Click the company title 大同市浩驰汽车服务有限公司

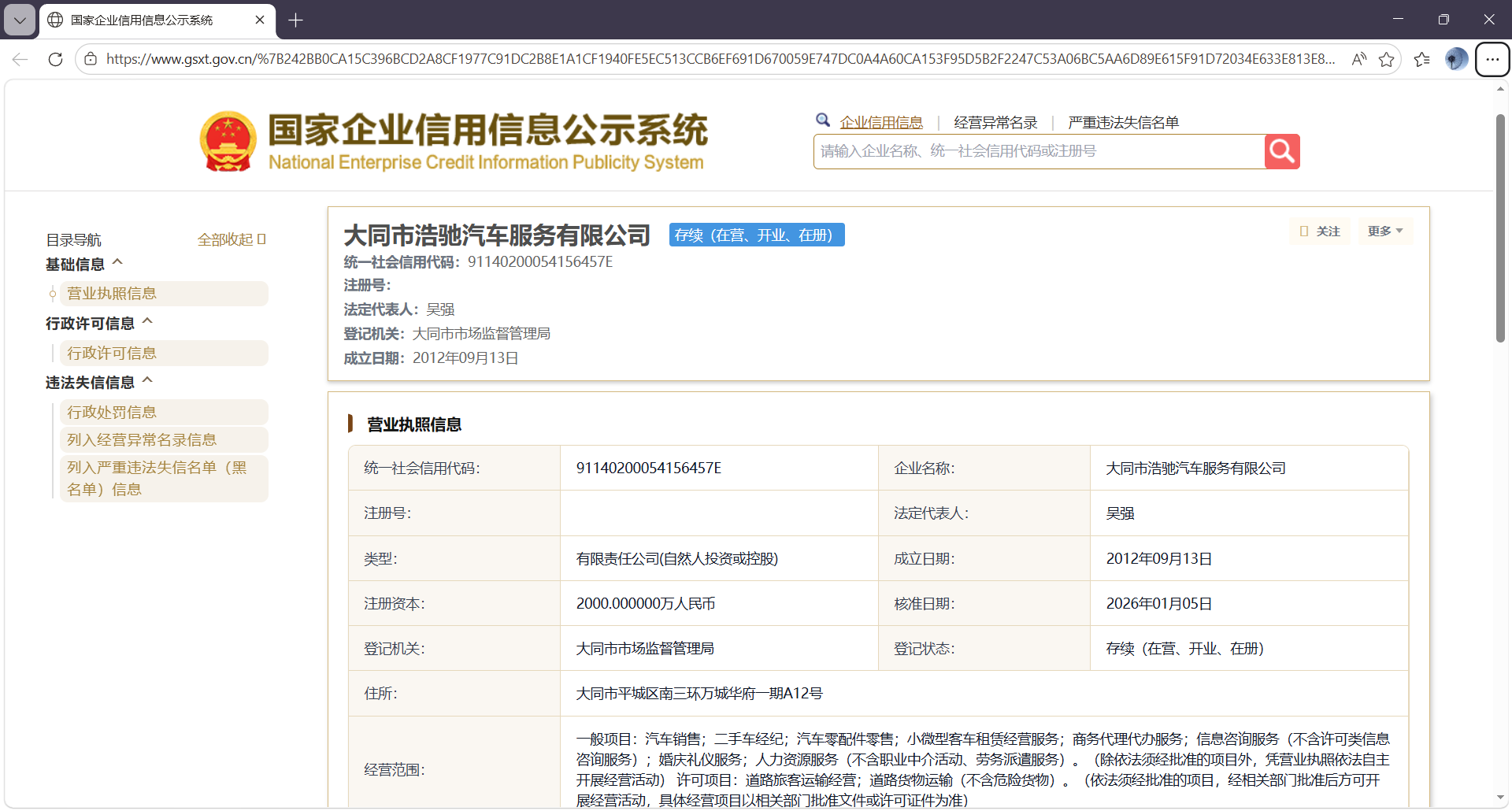(x=497, y=235)
